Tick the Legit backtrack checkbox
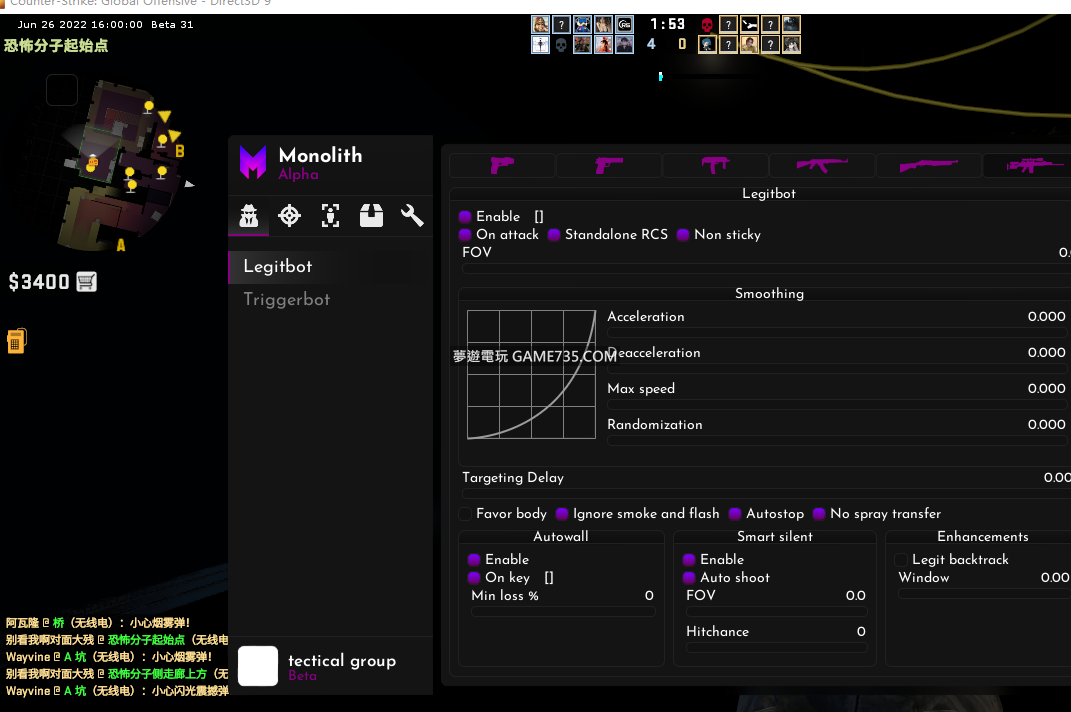 (901, 560)
